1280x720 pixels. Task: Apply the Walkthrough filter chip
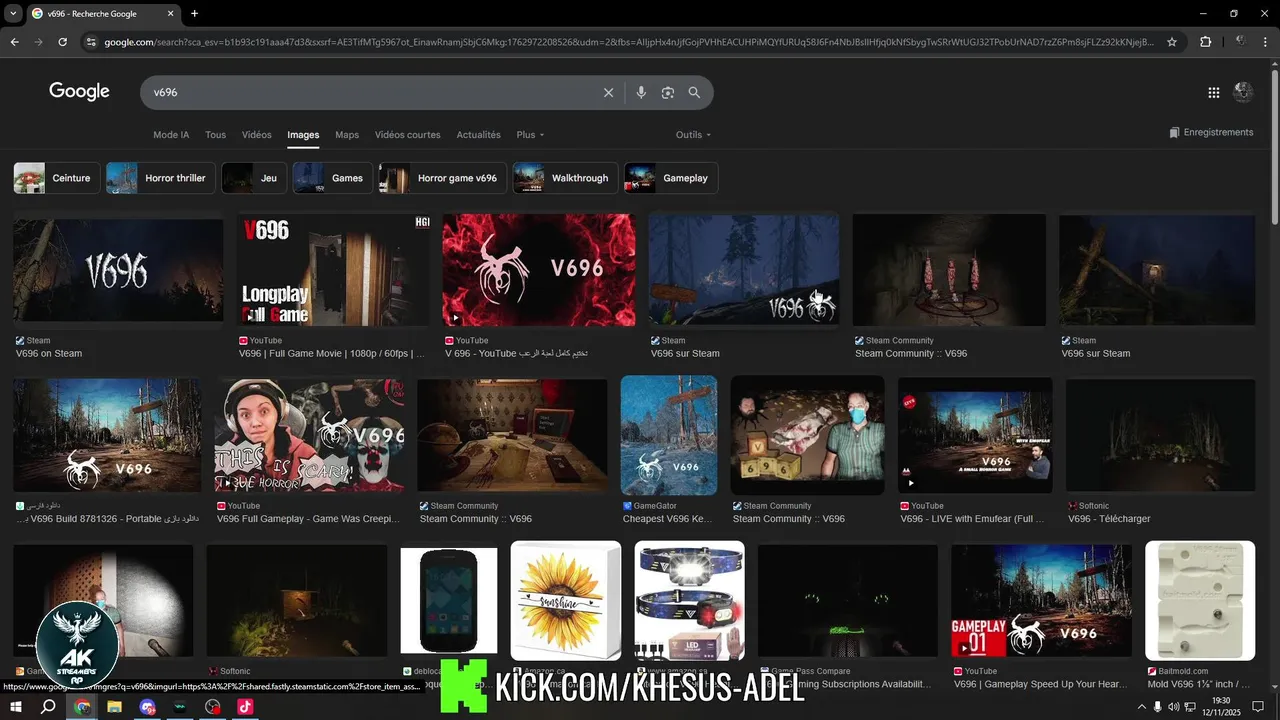pos(566,178)
